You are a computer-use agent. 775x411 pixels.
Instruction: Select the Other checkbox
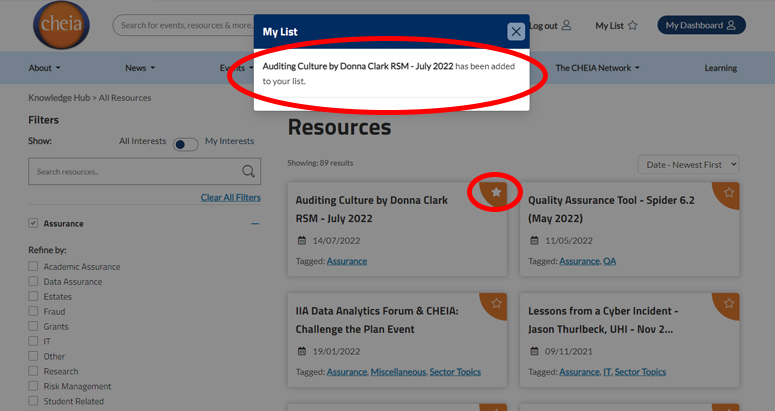click(33, 356)
